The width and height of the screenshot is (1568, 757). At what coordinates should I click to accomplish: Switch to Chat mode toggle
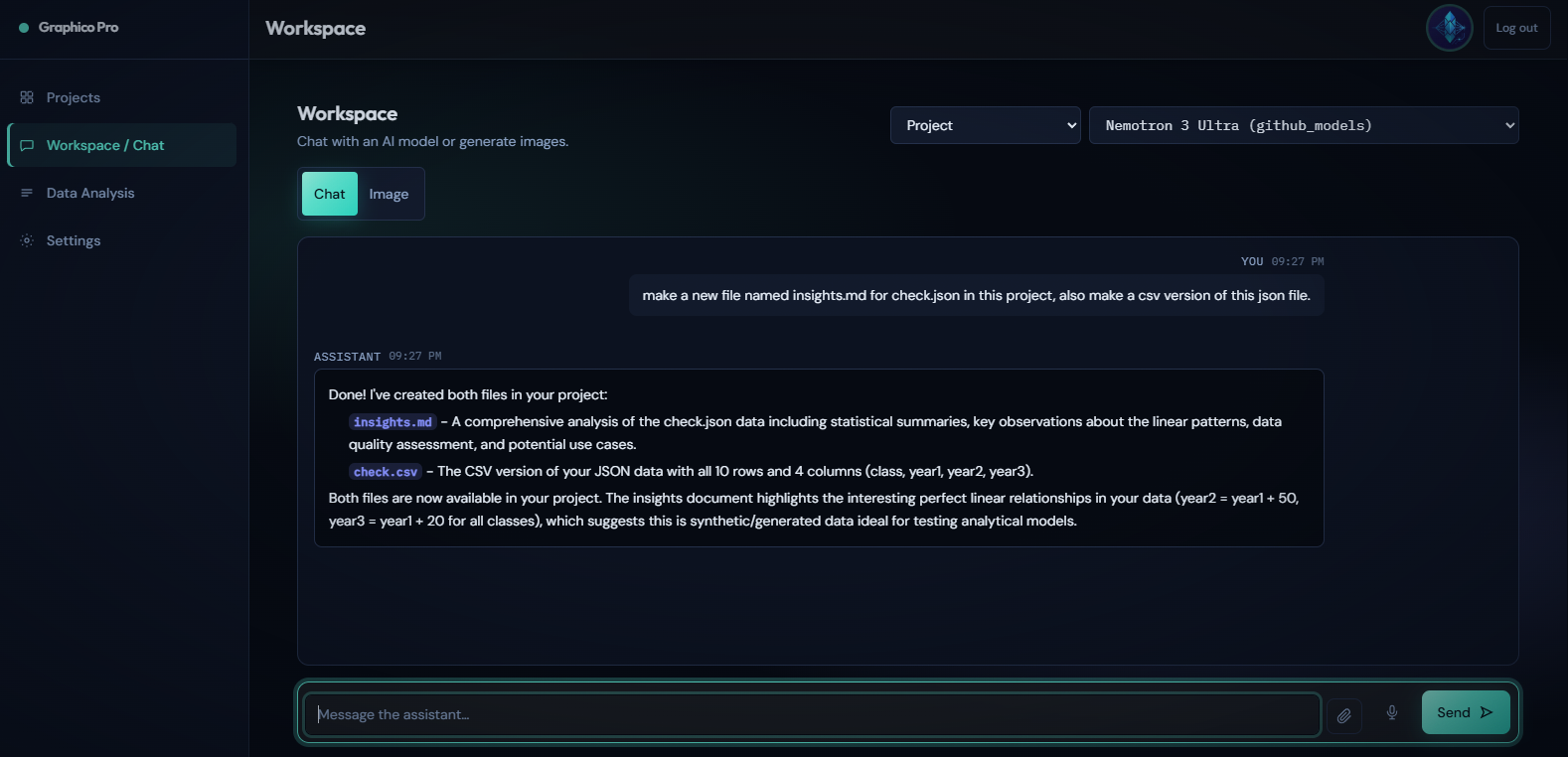[x=330, y=194]
